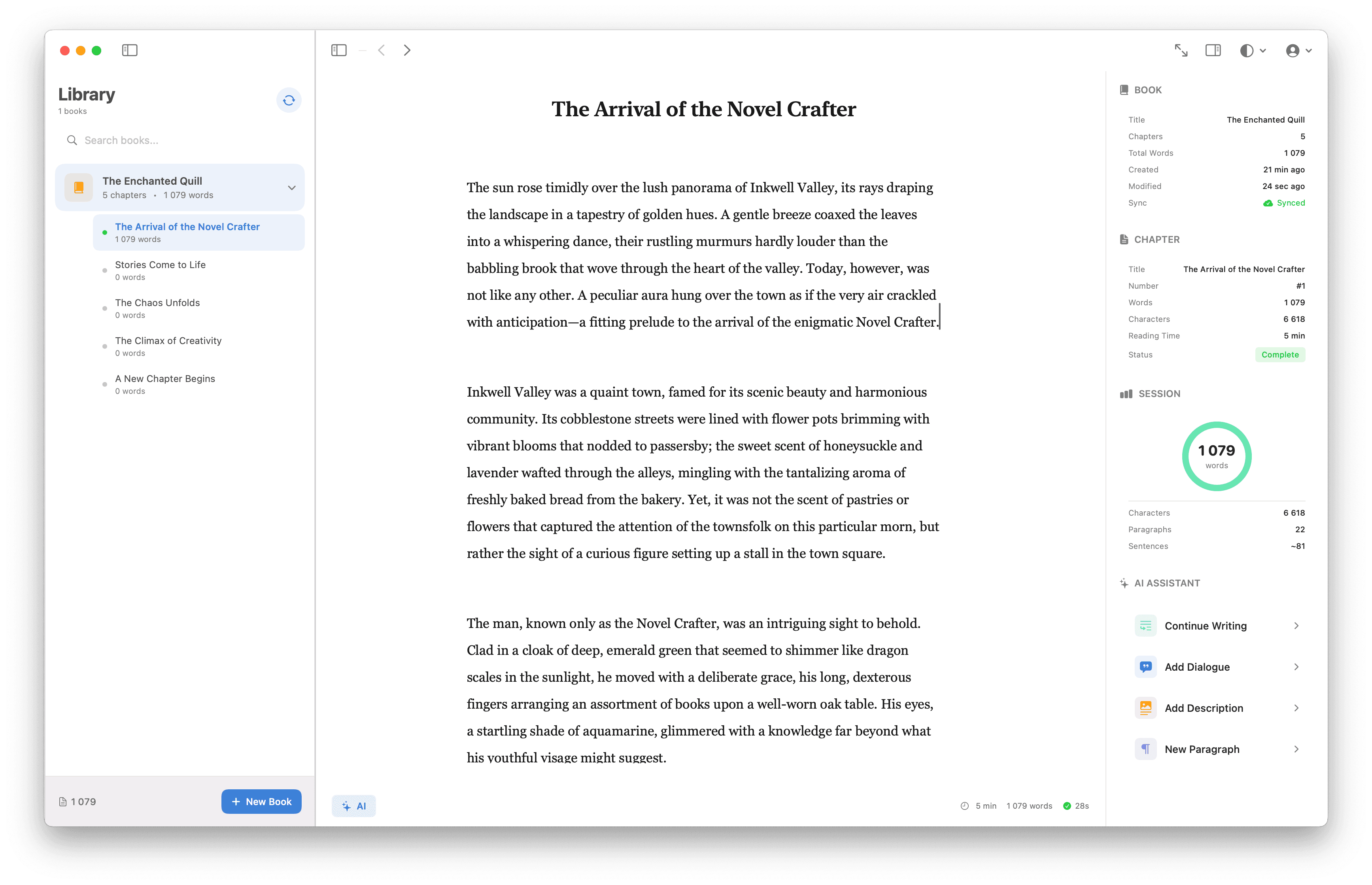This screenshot has height=885, width=1372.
Task: Click the Add Dialogue speech bubble icon
Action: click(1145, 667)
